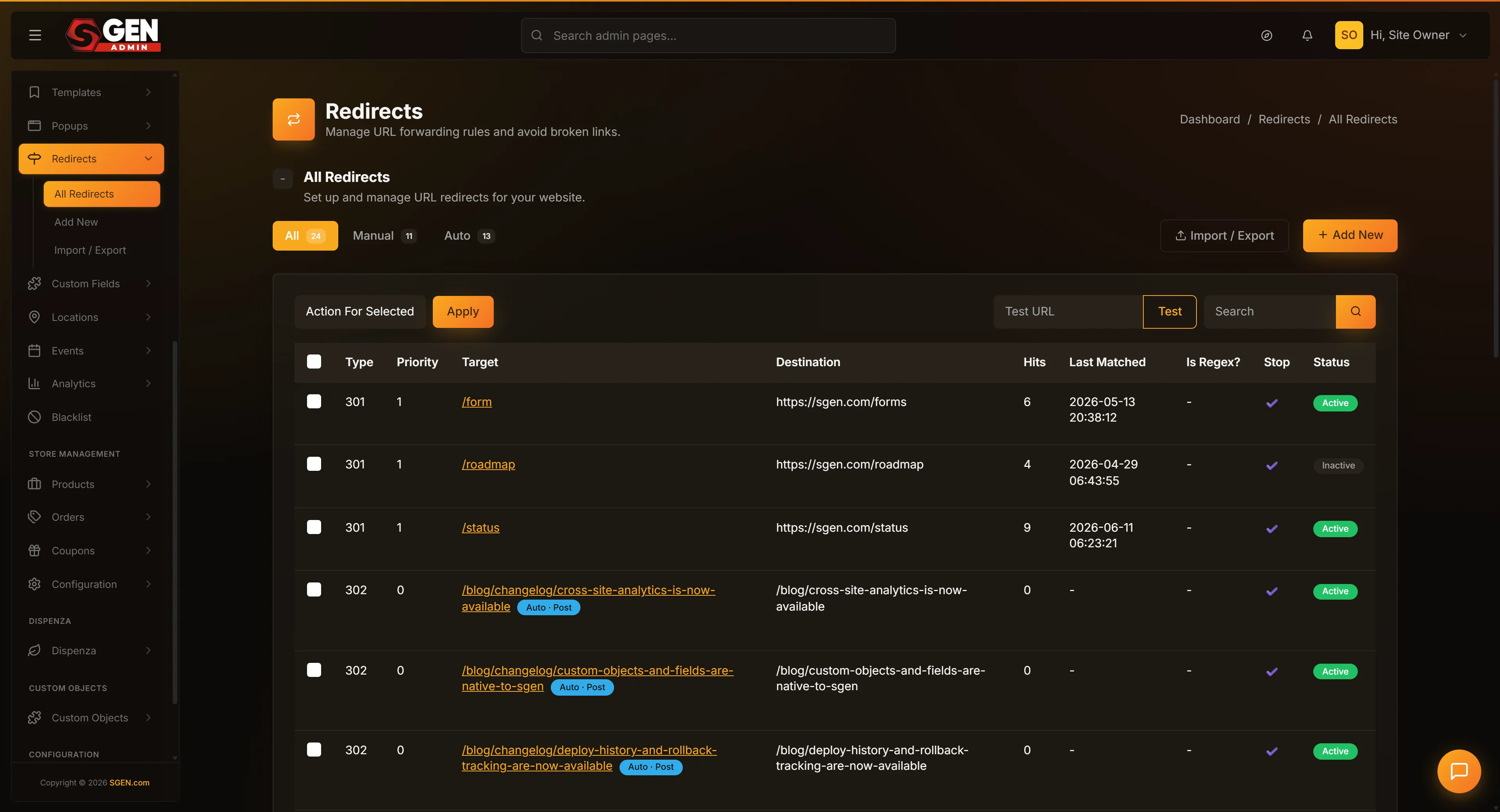Viewport: 1500px width, 812px height.
Task: Check the /status redirect row checkbox
Action: [314, 527]
